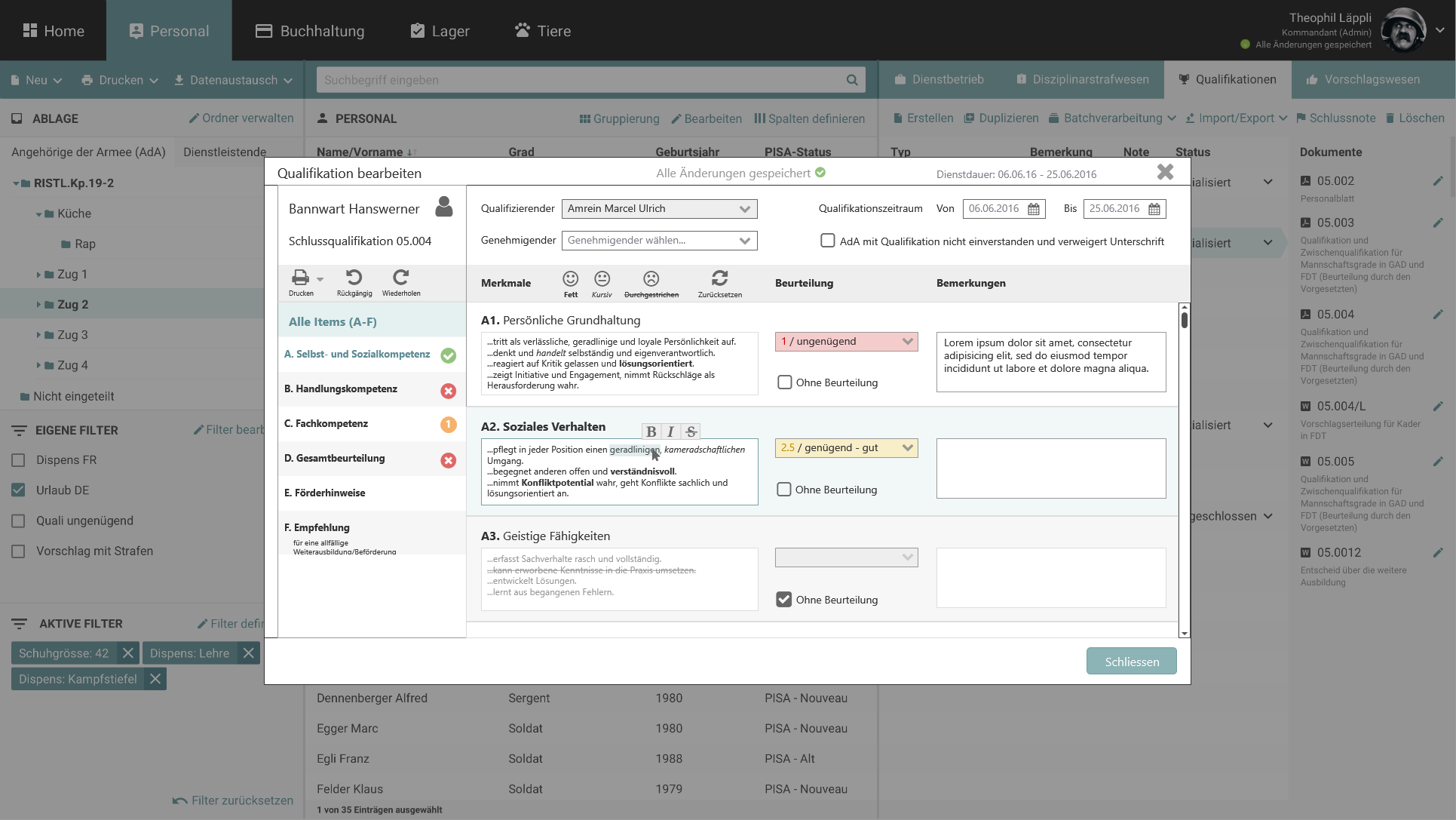Screen dimensions: 1456x820
Task: Select Alle Items (A-F) link
Action: click(333, 322)
